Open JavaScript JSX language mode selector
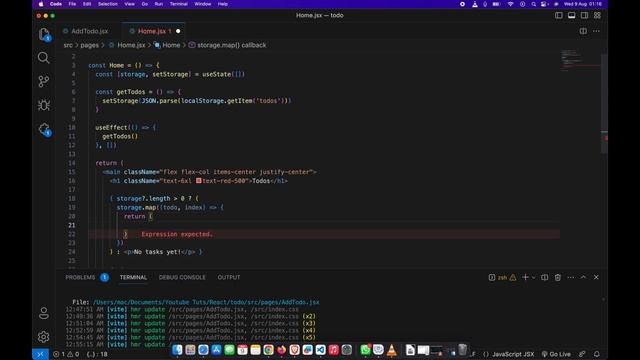This screenshot has height=360, width=640. (x=513, y=354)
